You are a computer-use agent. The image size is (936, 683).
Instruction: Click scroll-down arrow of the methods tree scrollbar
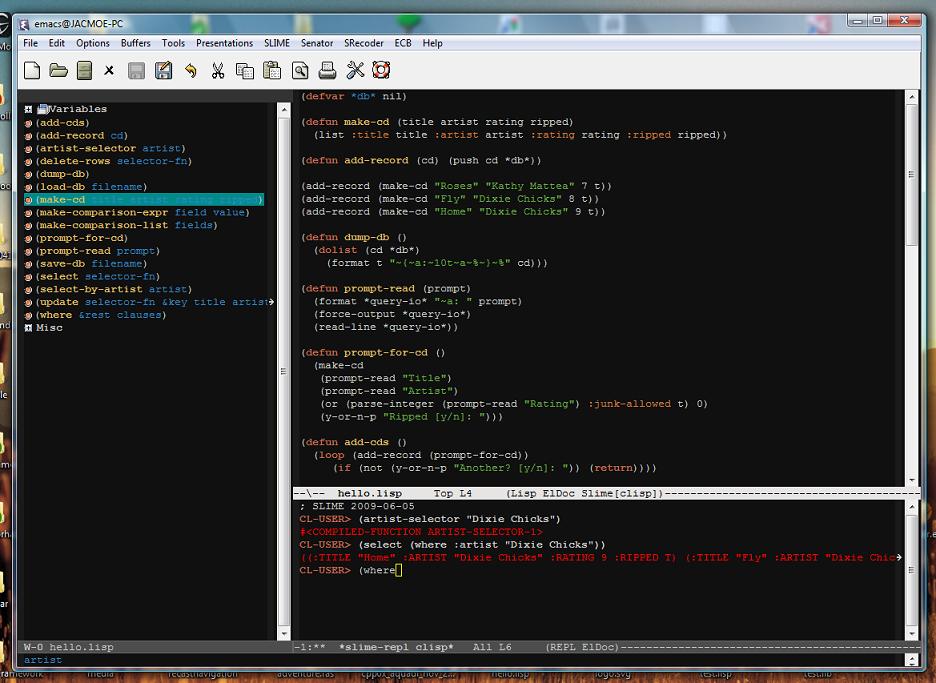tap(284, 633)
